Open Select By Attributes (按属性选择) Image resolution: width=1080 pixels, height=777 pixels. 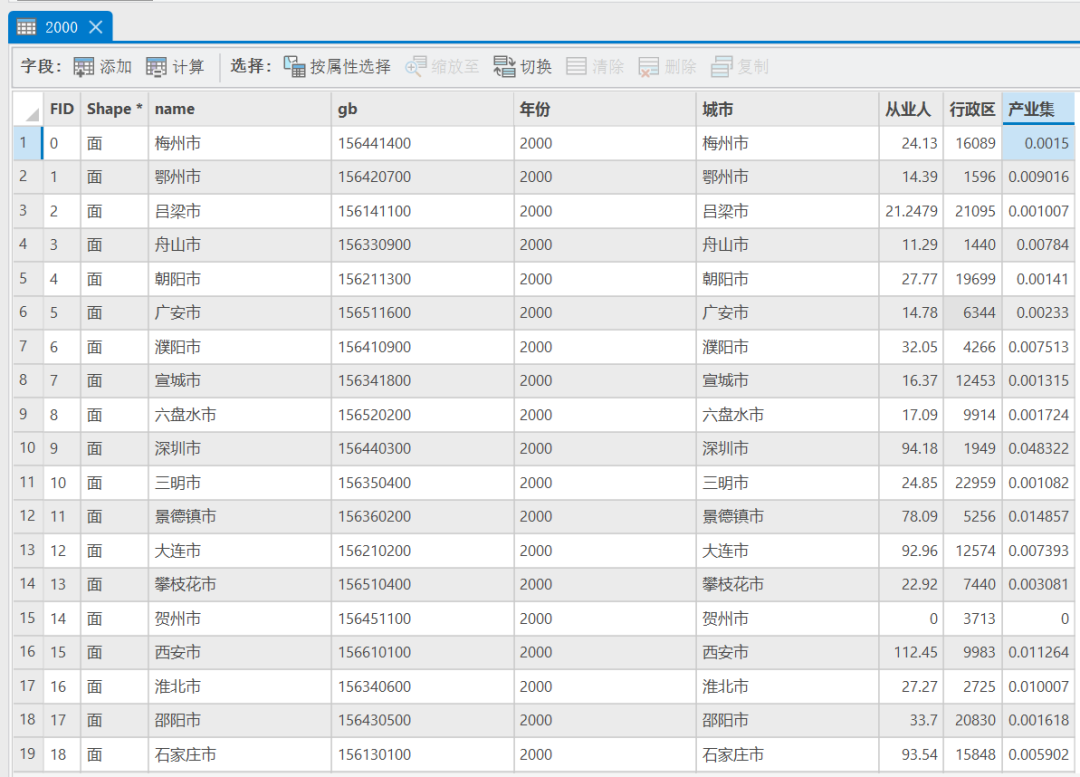click(x=337, y=67)
